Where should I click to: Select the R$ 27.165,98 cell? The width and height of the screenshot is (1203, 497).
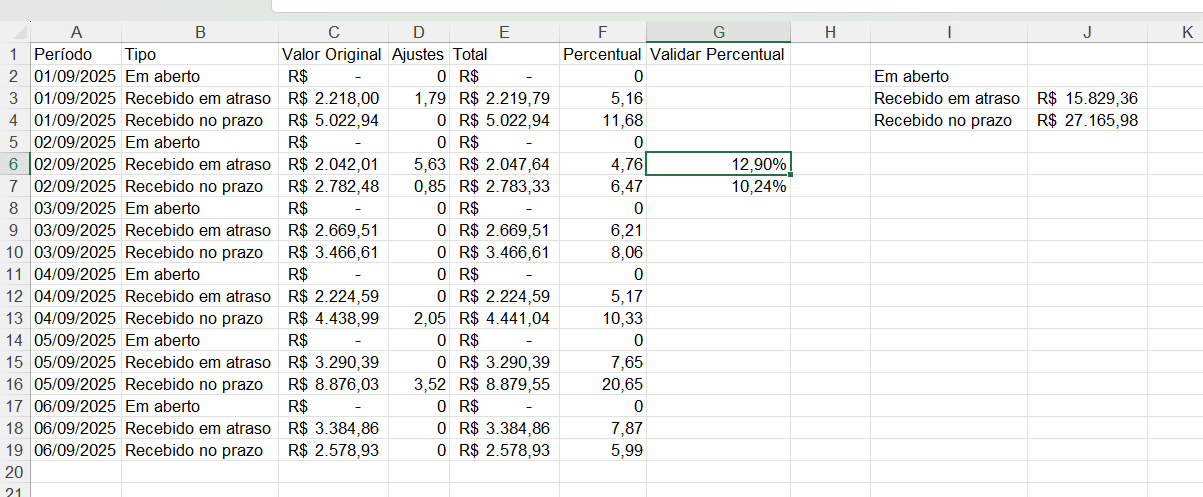coord(1087,120)
